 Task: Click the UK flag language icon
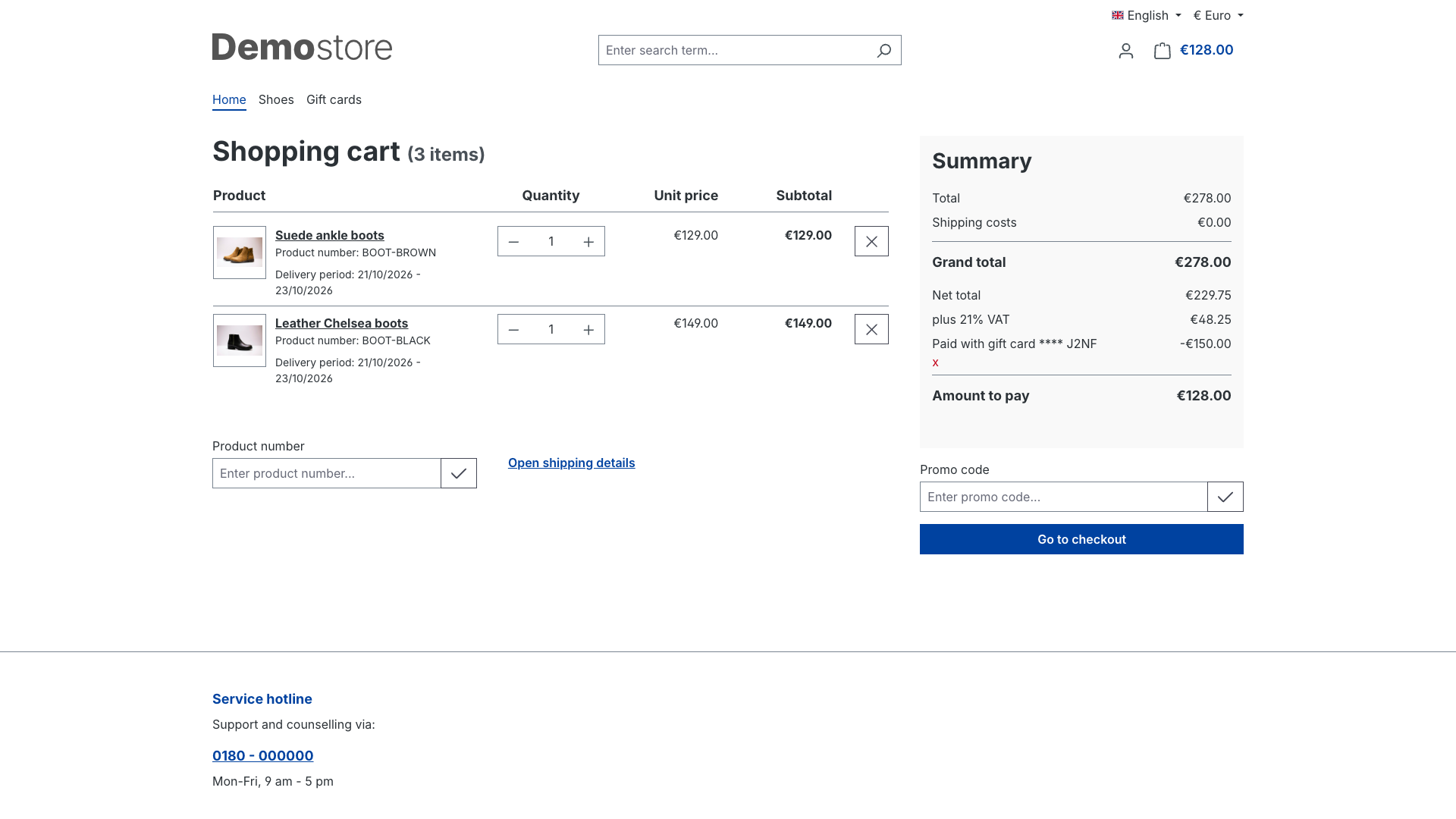[1117, 15]
